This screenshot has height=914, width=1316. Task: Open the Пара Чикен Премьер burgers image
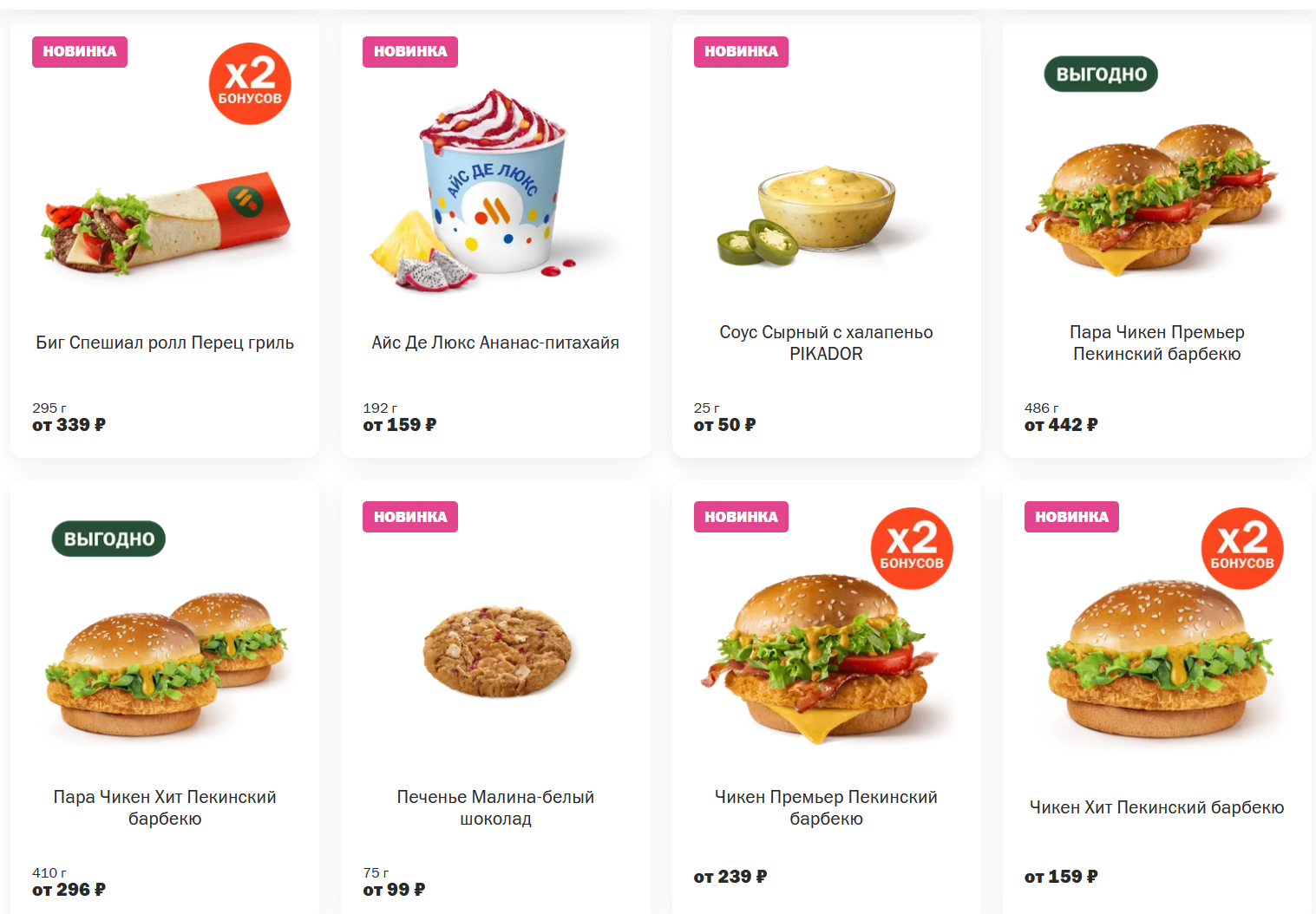(1153, 199)
